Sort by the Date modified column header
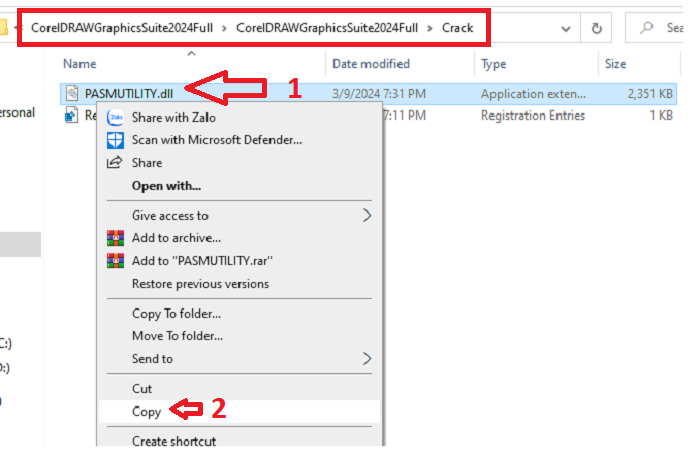This screenshot has height=456, width=700. coord(371,64)
